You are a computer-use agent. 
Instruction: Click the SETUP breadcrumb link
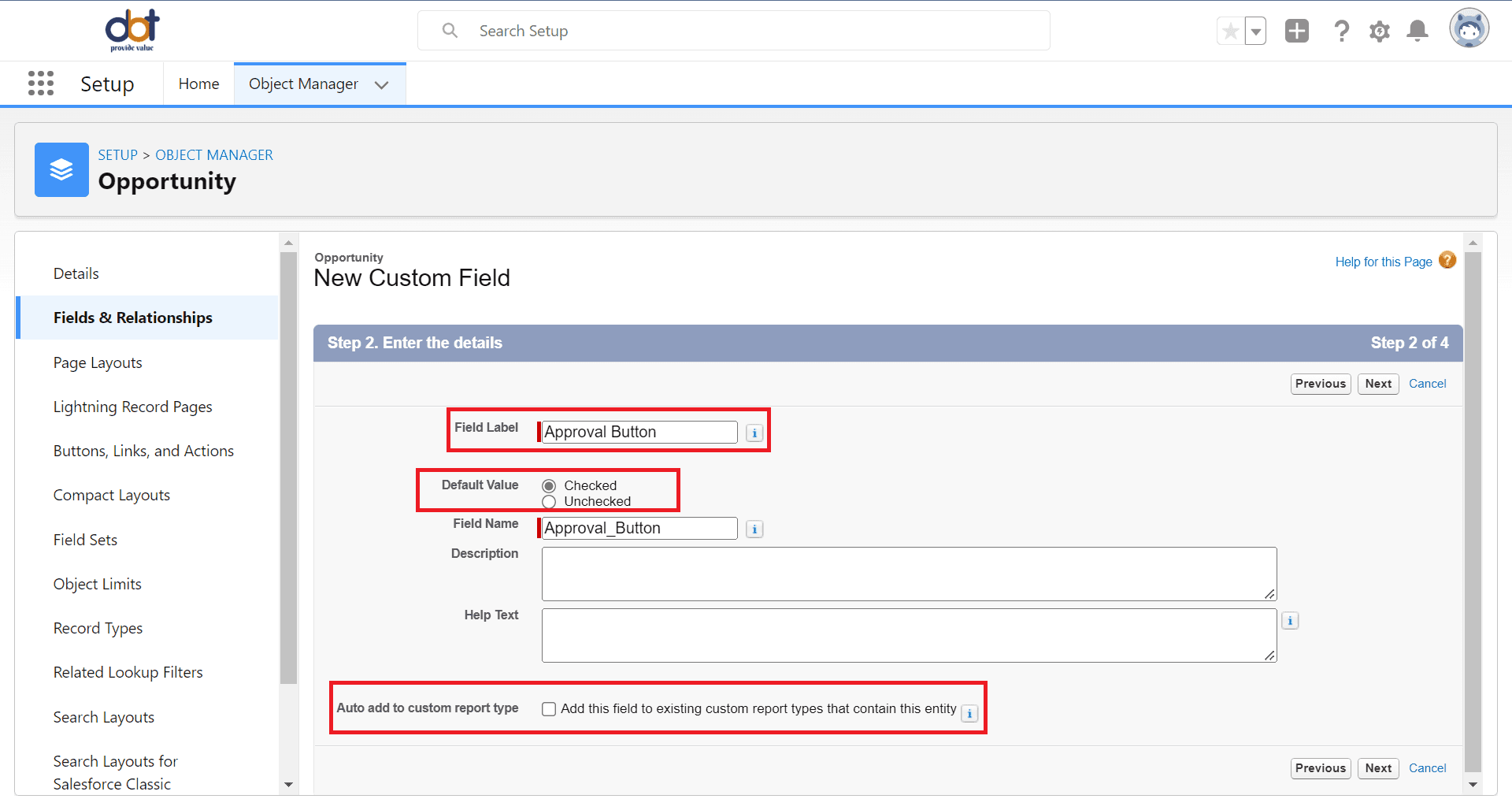coord(117,155)
